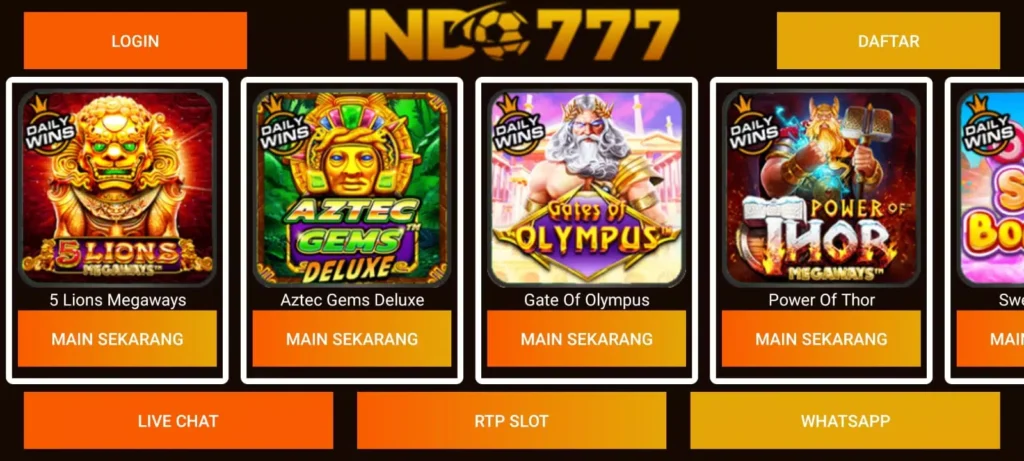Open the Gates of Olympus game image
1024x461 pixels.
point(586,188)
